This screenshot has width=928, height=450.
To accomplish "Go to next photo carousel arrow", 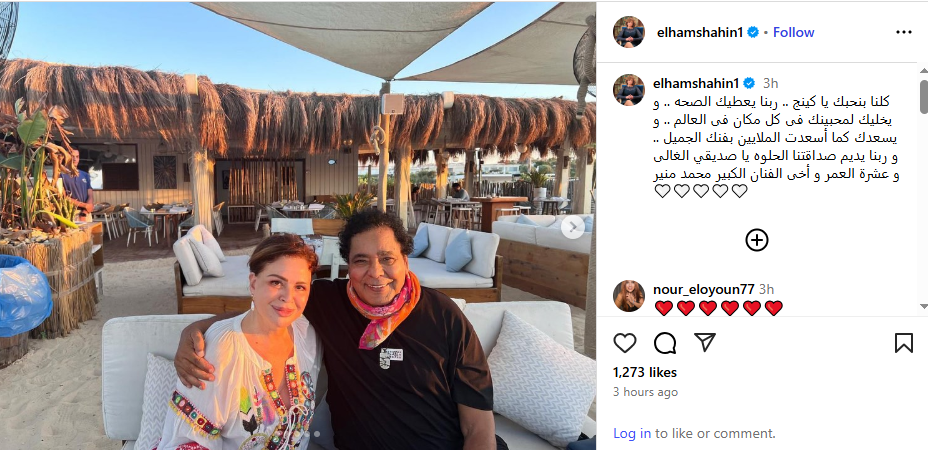I will tap(572, 227).
